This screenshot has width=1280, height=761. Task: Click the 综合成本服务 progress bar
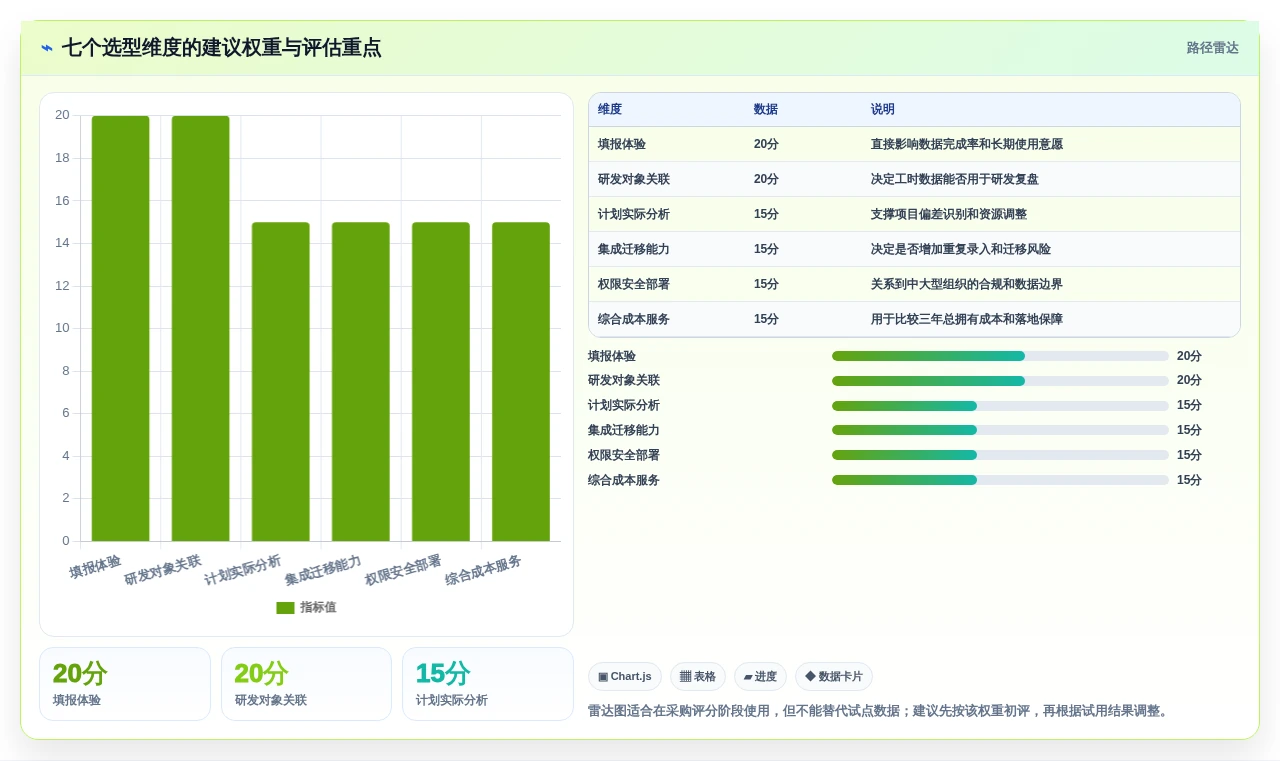click(x=1000, y=480)
